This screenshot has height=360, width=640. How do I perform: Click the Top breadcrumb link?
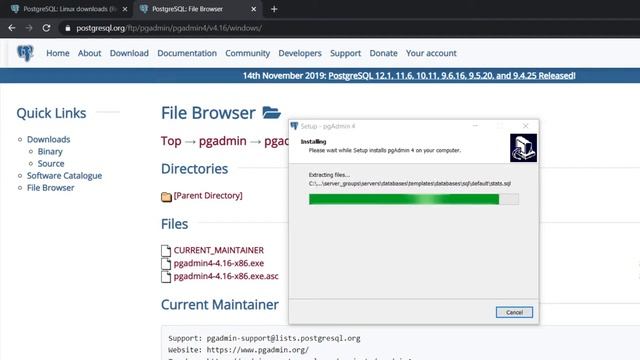click(171, 141)
